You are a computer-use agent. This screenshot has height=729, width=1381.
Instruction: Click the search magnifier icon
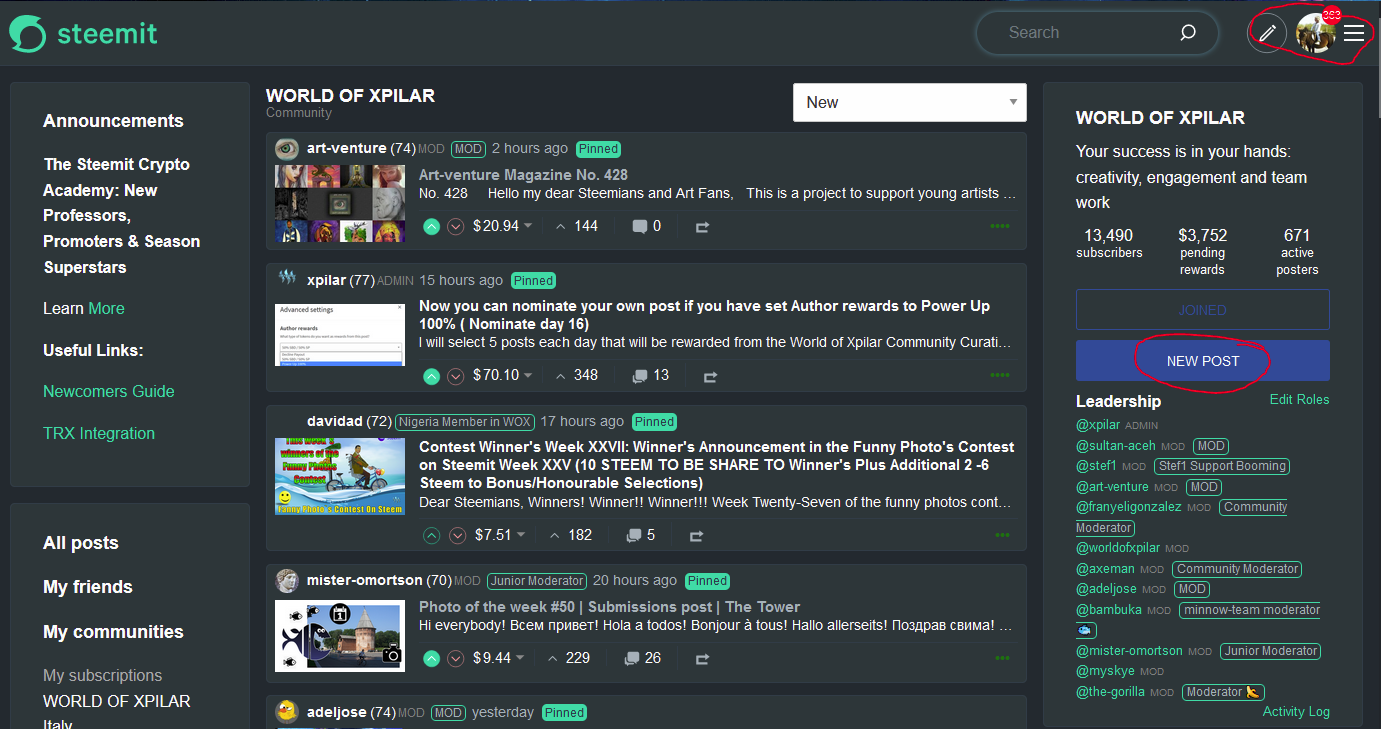pos(1188,32)
